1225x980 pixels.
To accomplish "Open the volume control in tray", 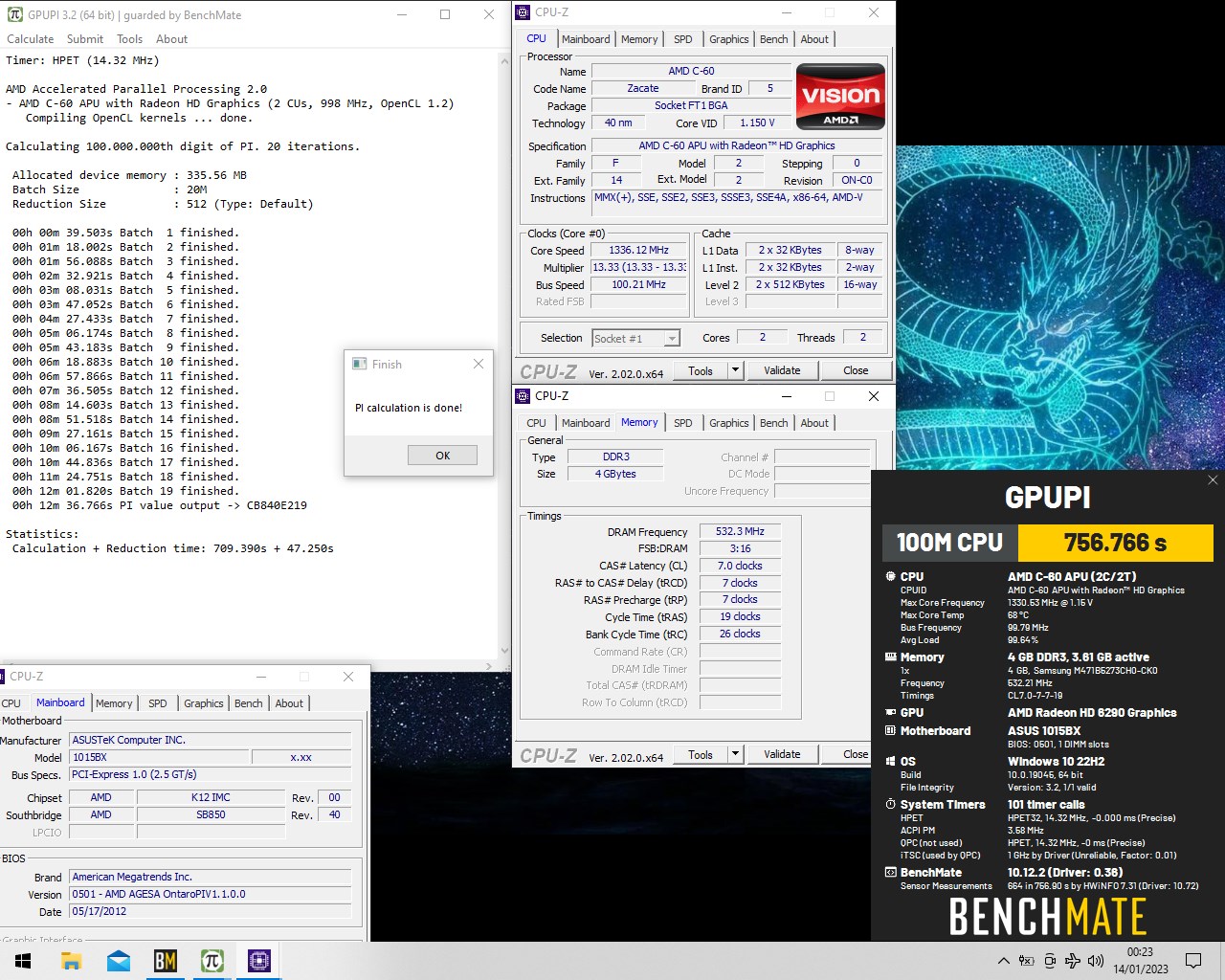I will [x=1096, y=961].
